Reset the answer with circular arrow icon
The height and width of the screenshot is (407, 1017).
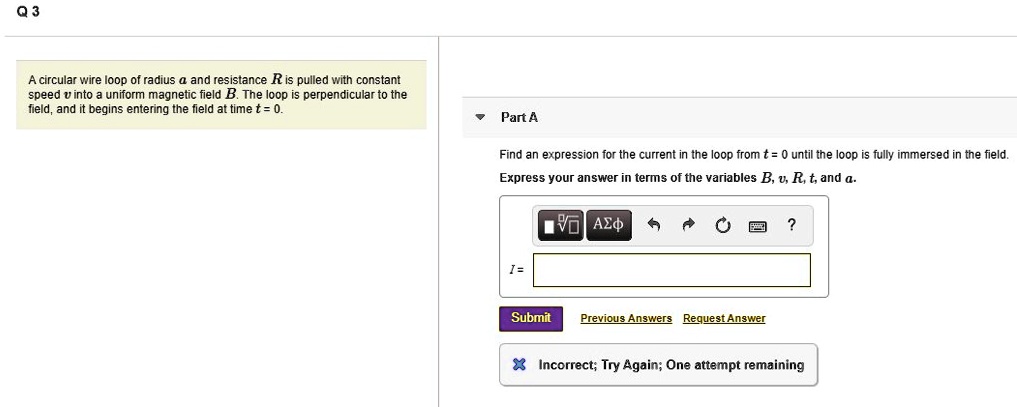tap(723, 225)
